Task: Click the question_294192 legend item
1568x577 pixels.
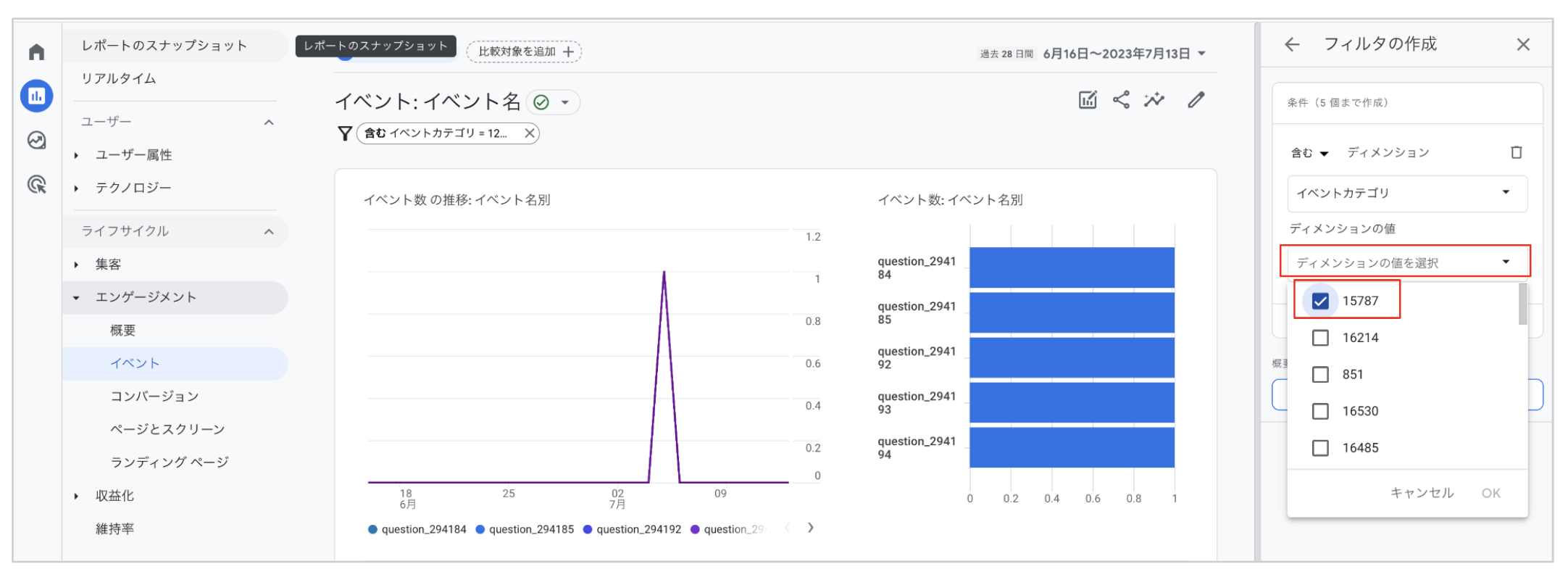Action: pyautogui.click(x=632, y=529)
